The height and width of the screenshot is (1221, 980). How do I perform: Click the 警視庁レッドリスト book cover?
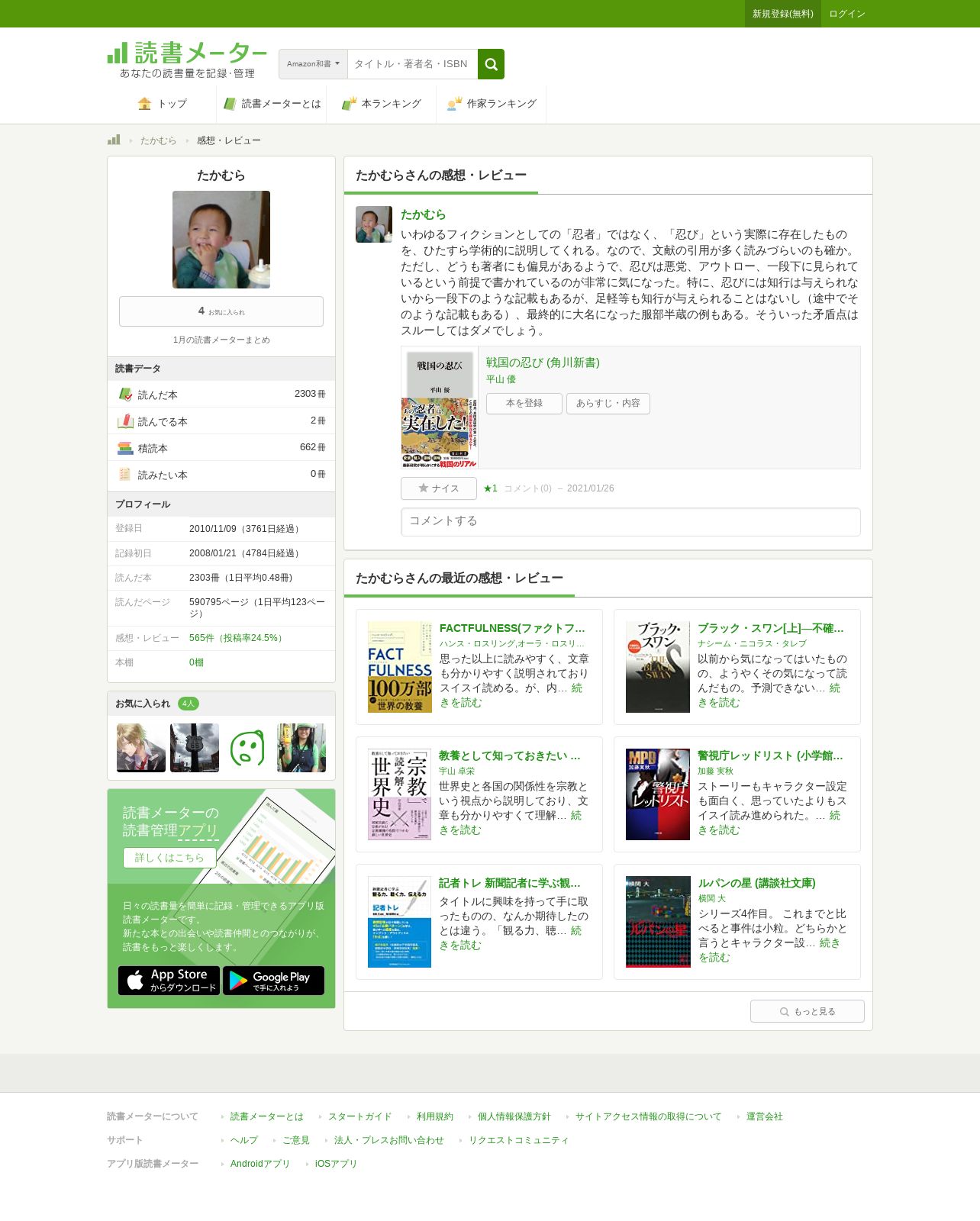(658, 794)
